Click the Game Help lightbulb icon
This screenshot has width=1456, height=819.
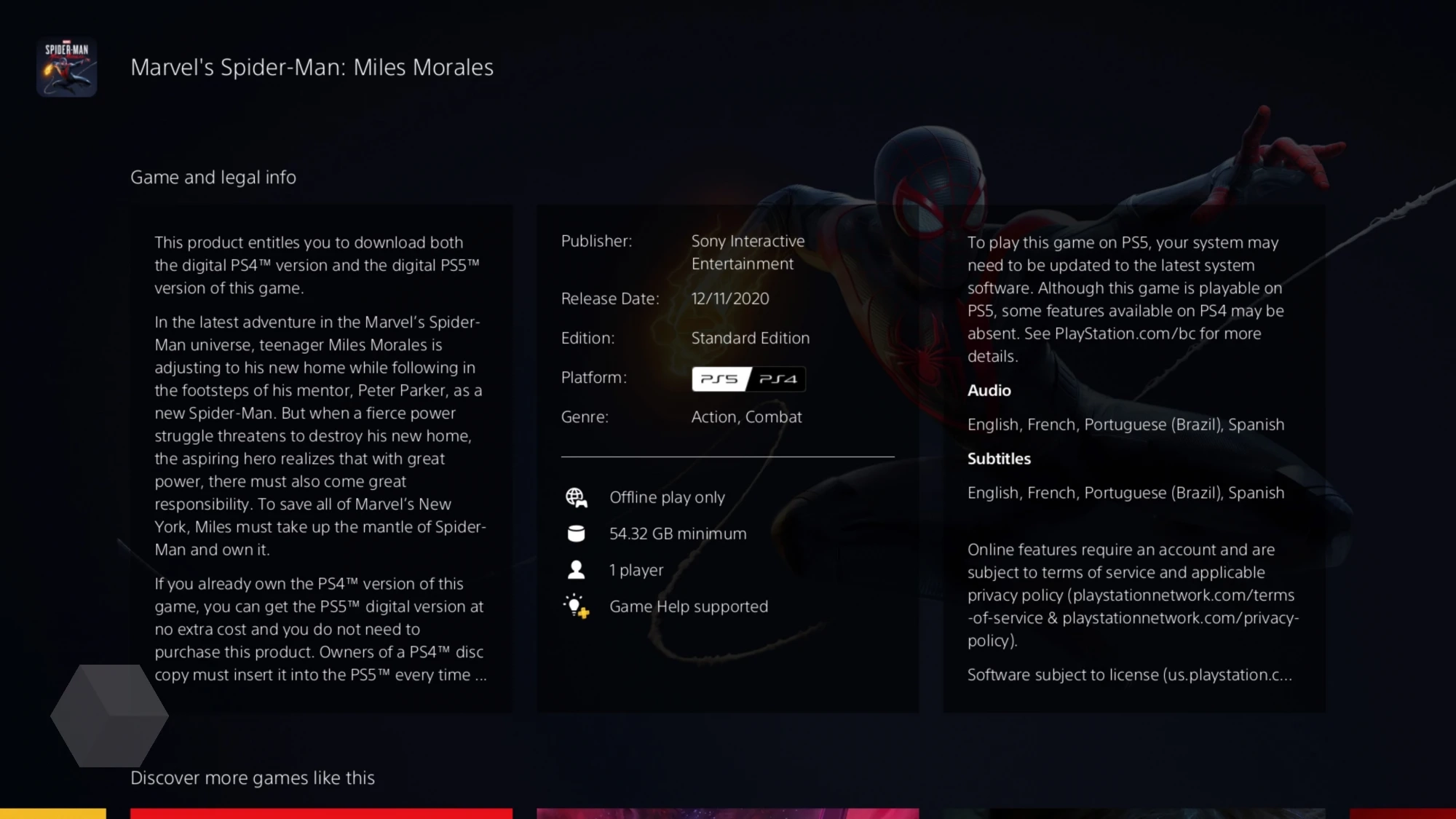(576, 606)
